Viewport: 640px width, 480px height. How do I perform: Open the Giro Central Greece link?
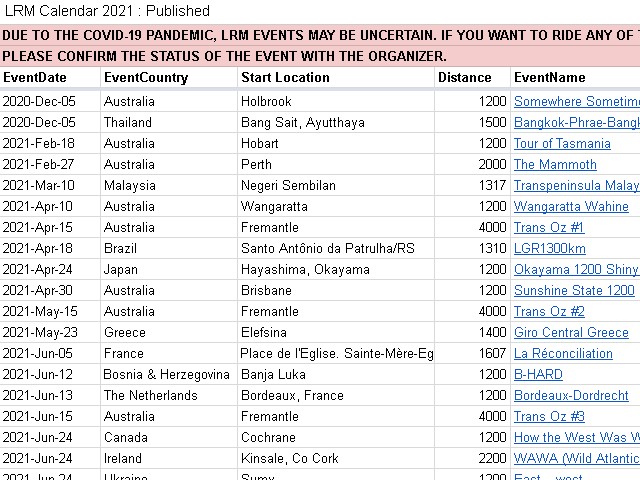pos(571,333)
